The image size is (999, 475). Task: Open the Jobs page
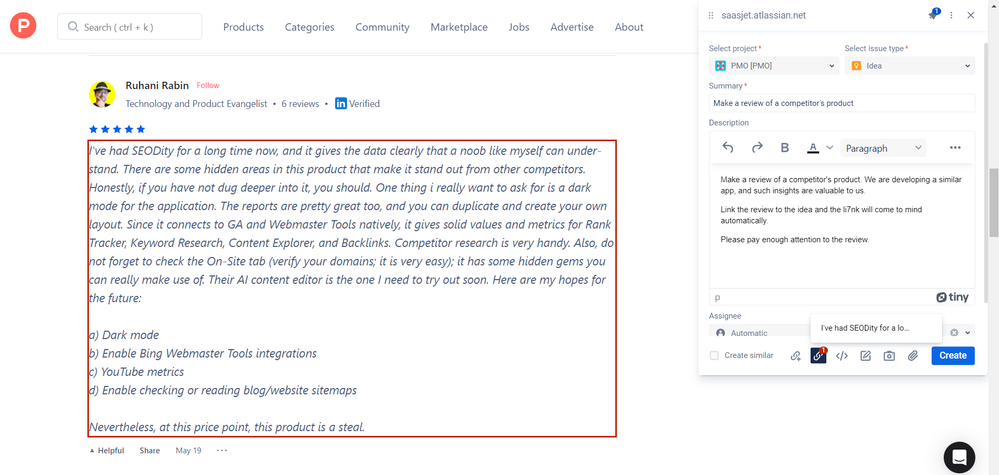519,27
